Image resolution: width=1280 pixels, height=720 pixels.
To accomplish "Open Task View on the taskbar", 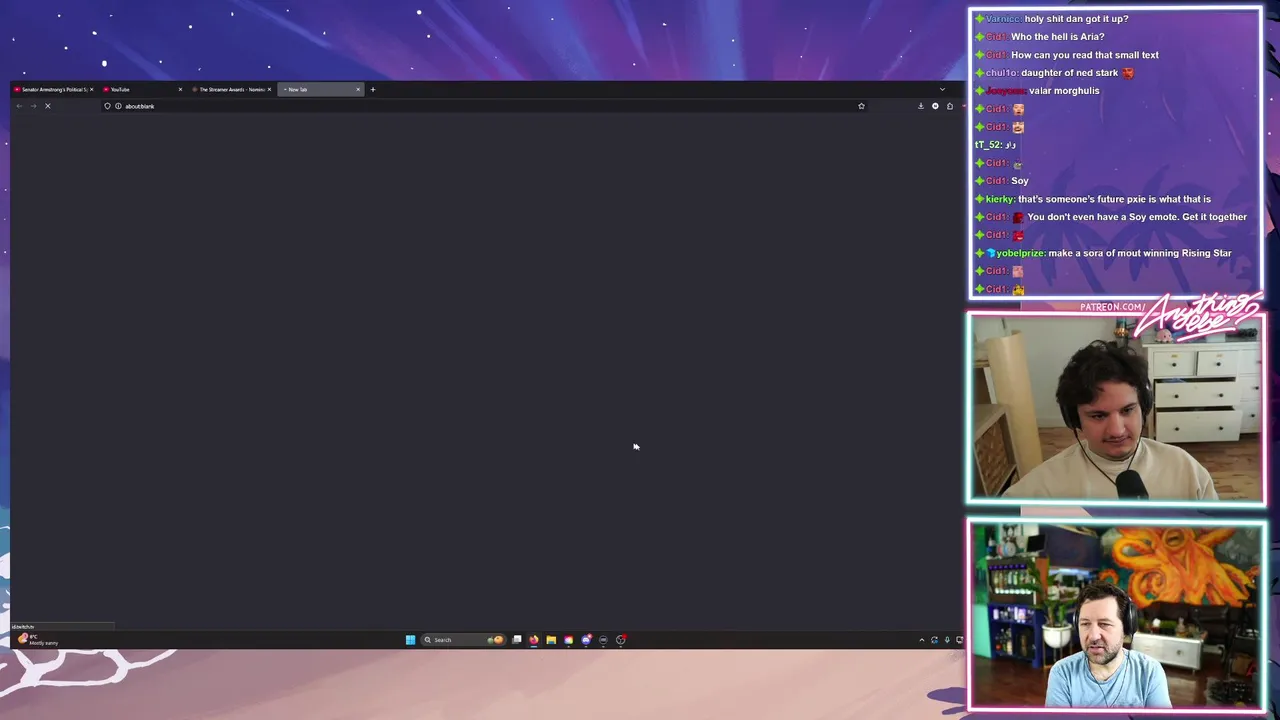I will tap(517, 640).
